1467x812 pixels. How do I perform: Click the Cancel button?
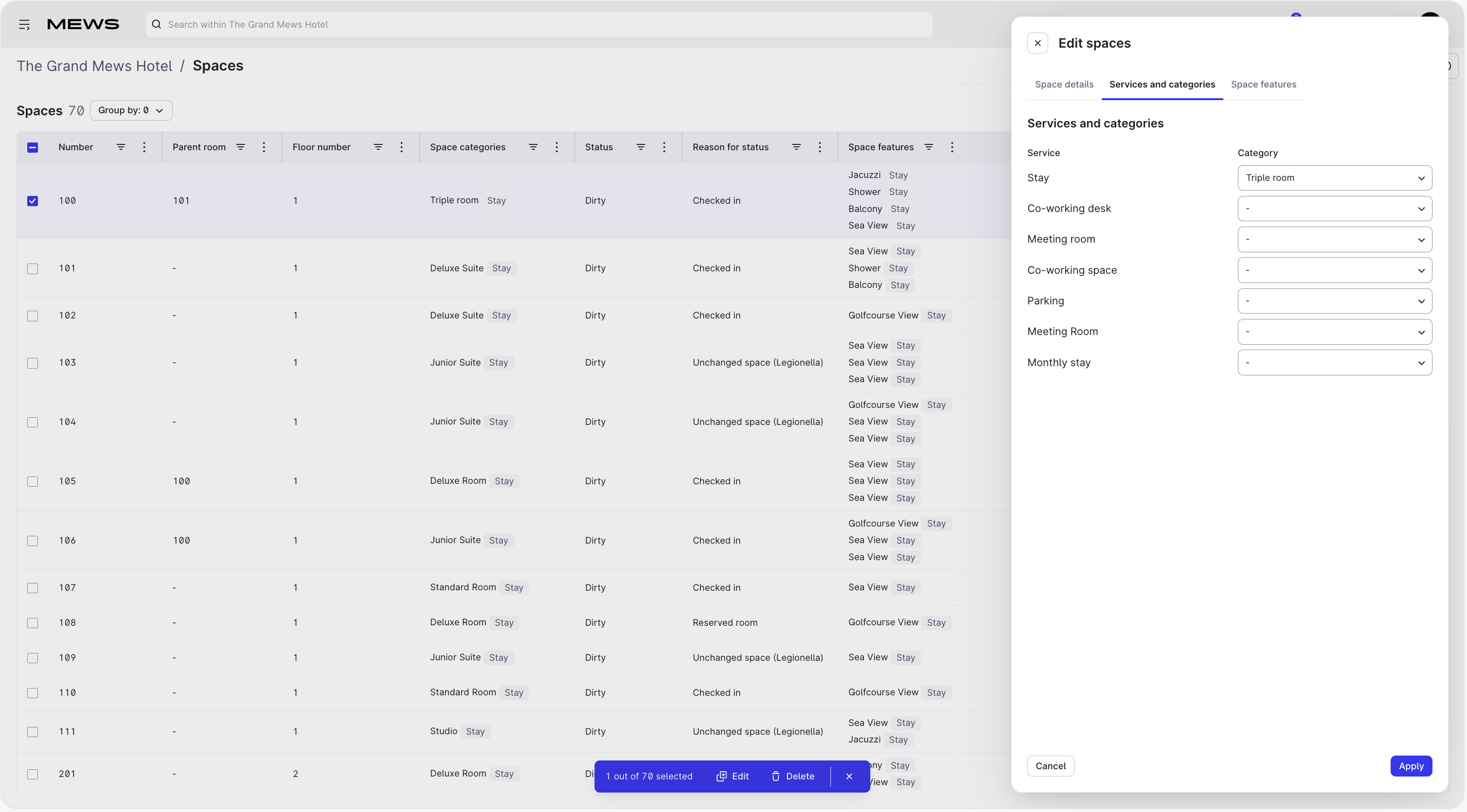pos(1050,766)
